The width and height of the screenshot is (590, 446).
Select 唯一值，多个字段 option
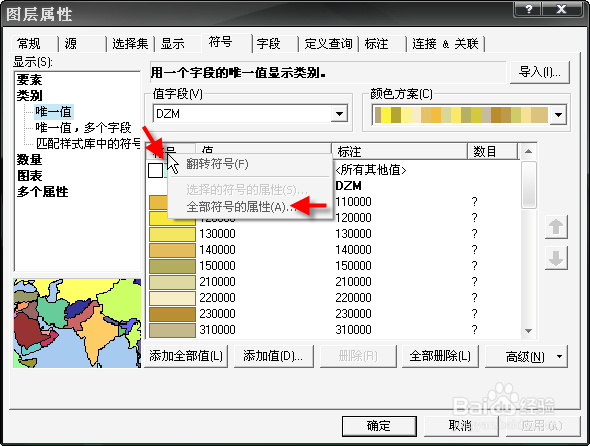point(83,128)
